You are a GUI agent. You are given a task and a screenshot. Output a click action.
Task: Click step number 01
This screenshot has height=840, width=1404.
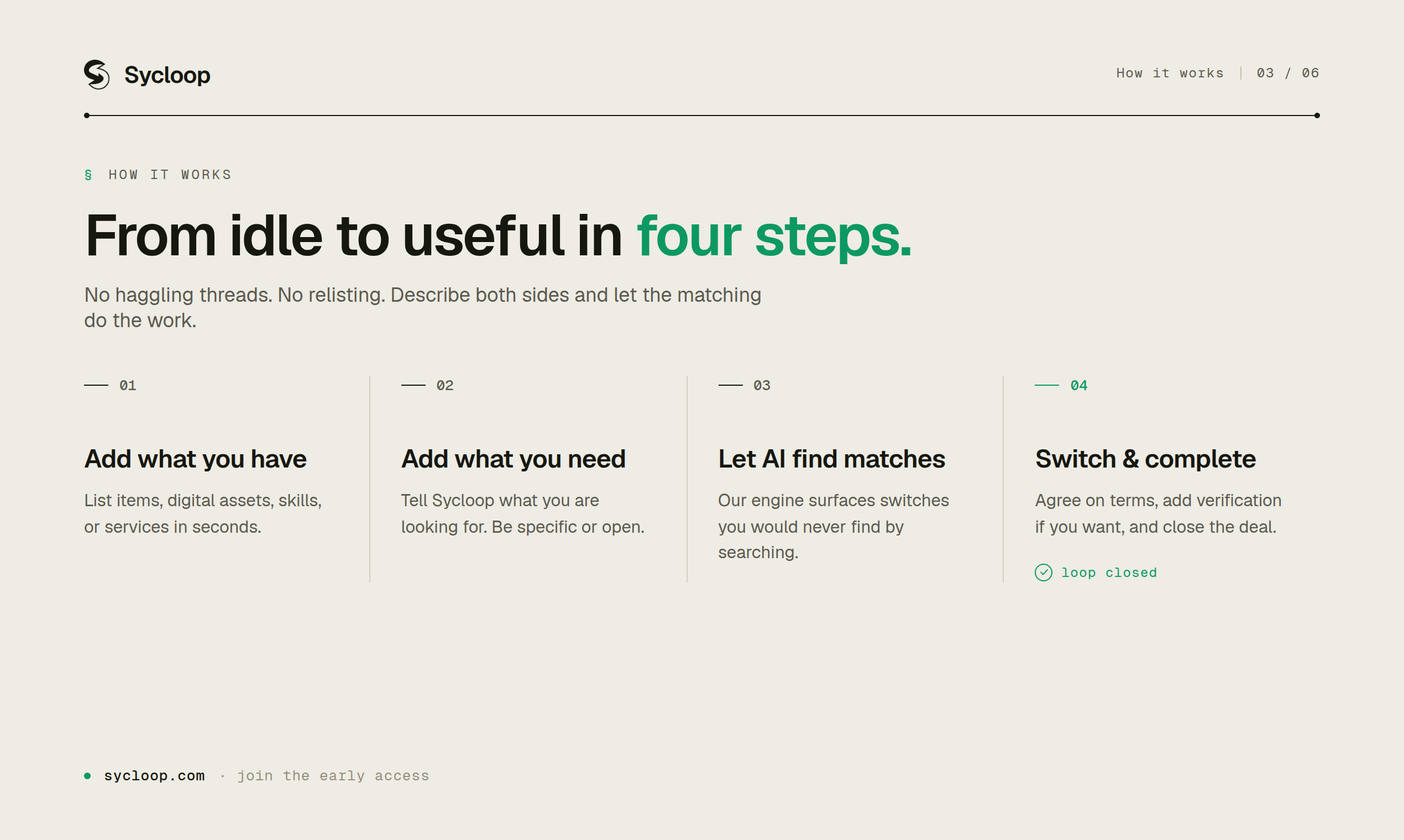128,386
